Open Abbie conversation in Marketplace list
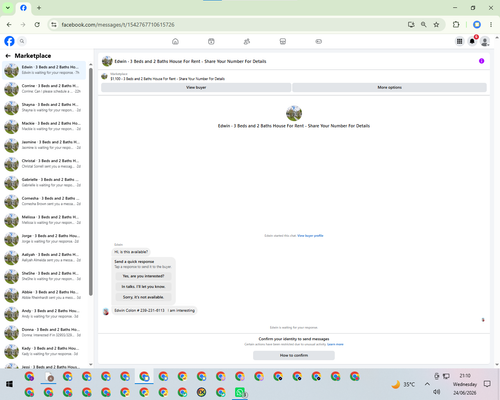 tap(44, 295)
